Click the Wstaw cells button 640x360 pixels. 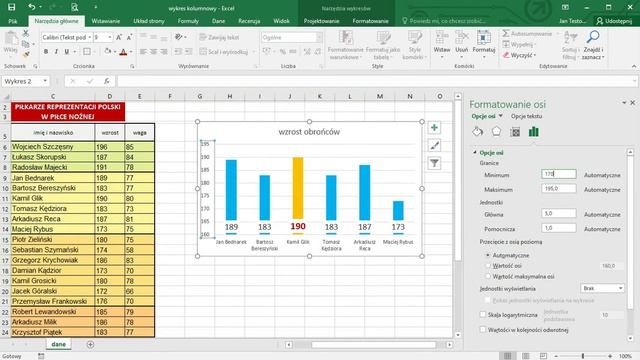tap(442, 45)
